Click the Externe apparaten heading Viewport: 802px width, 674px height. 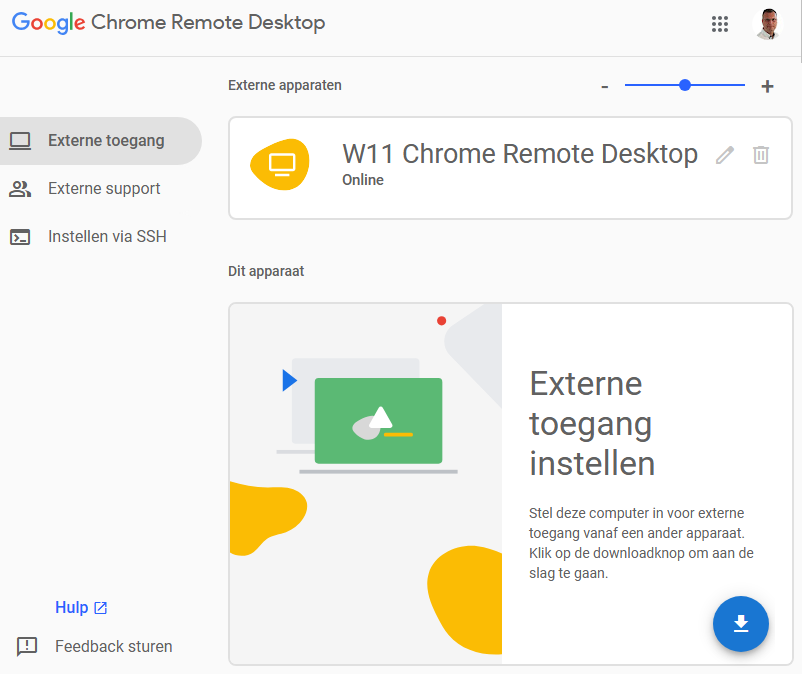click(x=285, y=85)
